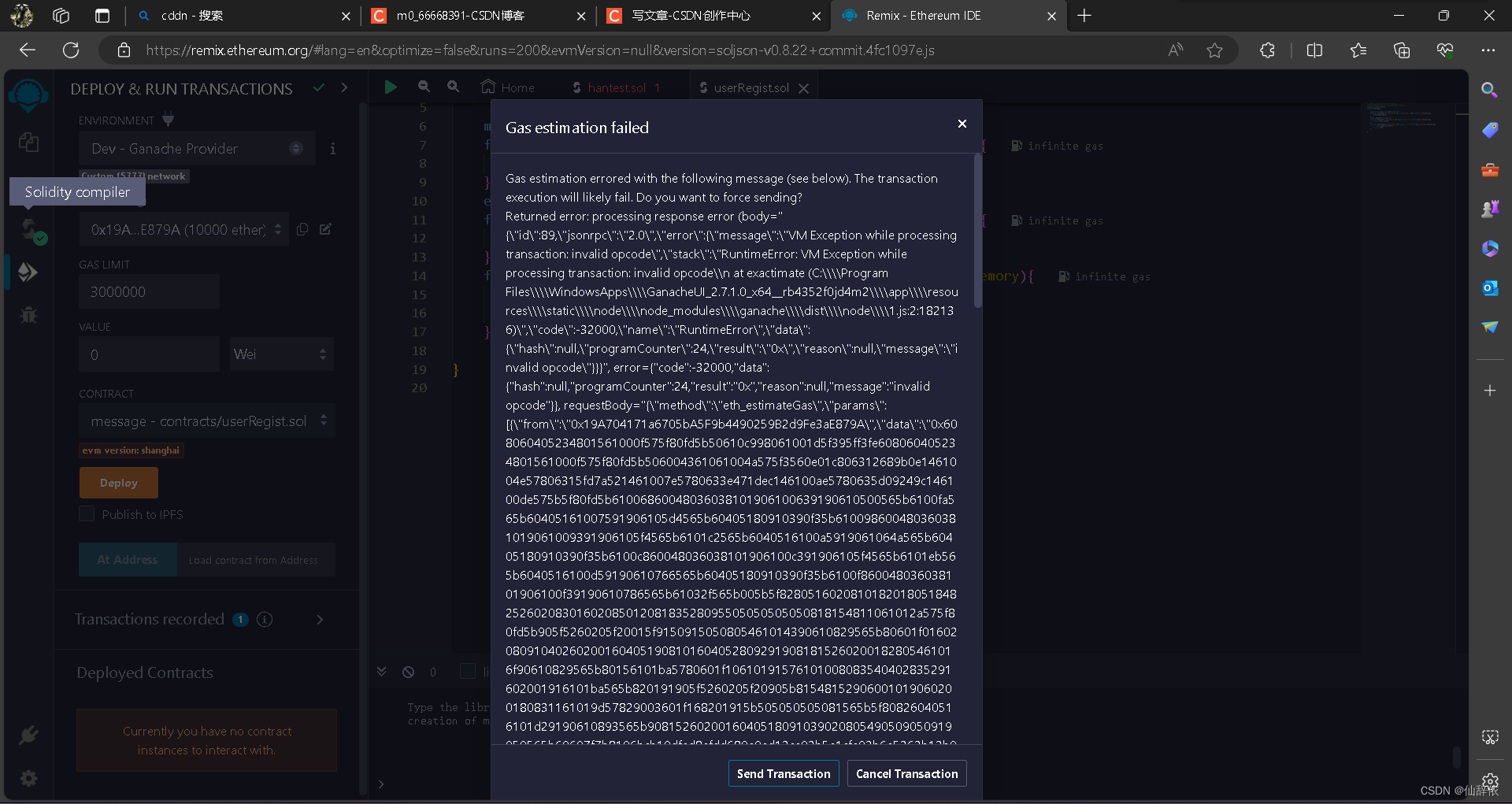Image resolution: width=1512 pixels, height=804 pixels.
Task: Run the current script with play icon
Action: pos(391,87)
